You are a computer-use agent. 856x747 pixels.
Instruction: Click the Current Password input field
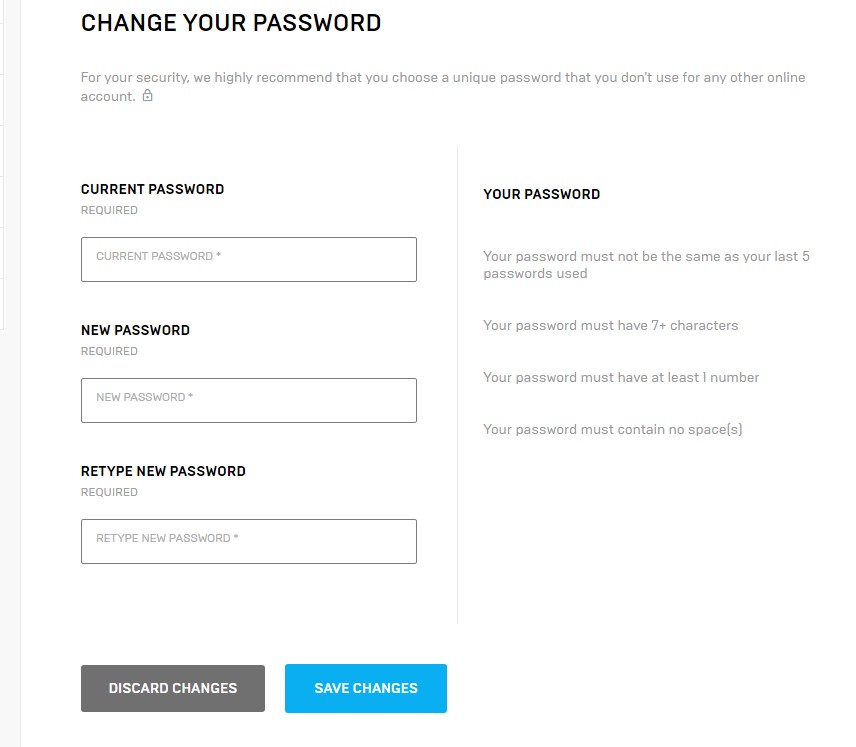pos(248,259)
